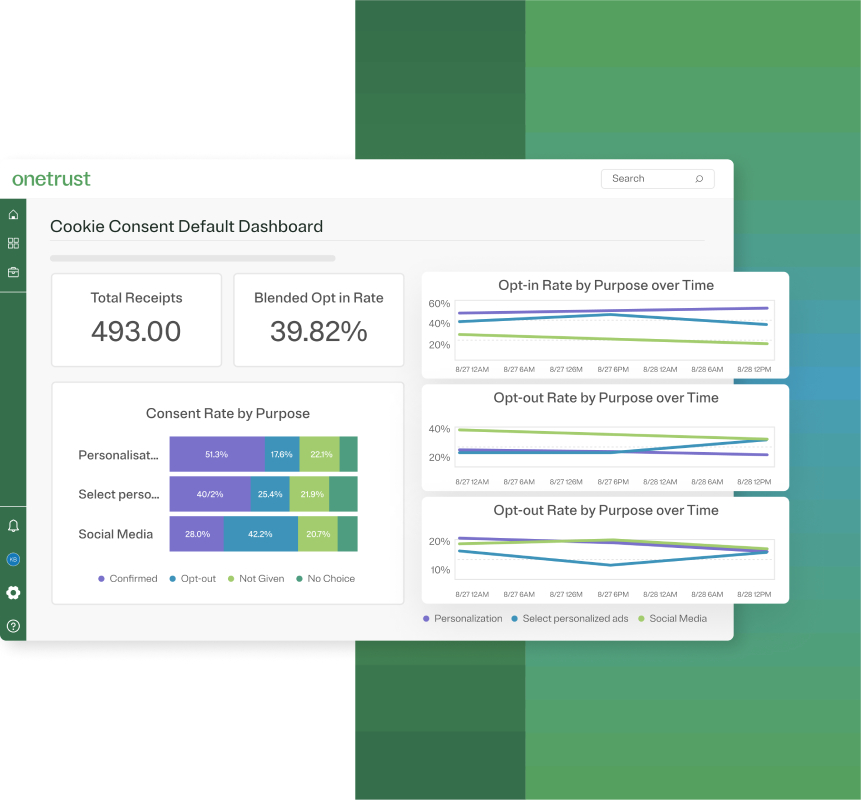
Task: Focus the Search input field
Action: [657, 179]
